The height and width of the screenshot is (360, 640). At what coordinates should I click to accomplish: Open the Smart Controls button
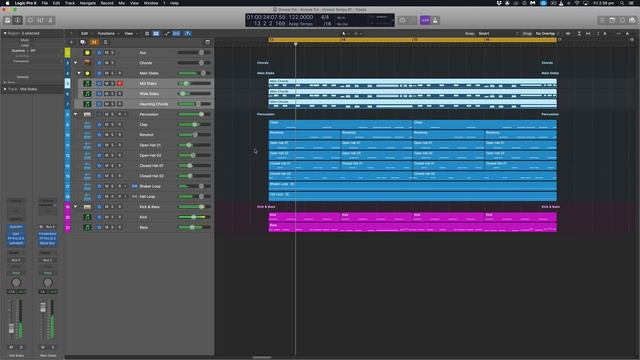point(30,20)
